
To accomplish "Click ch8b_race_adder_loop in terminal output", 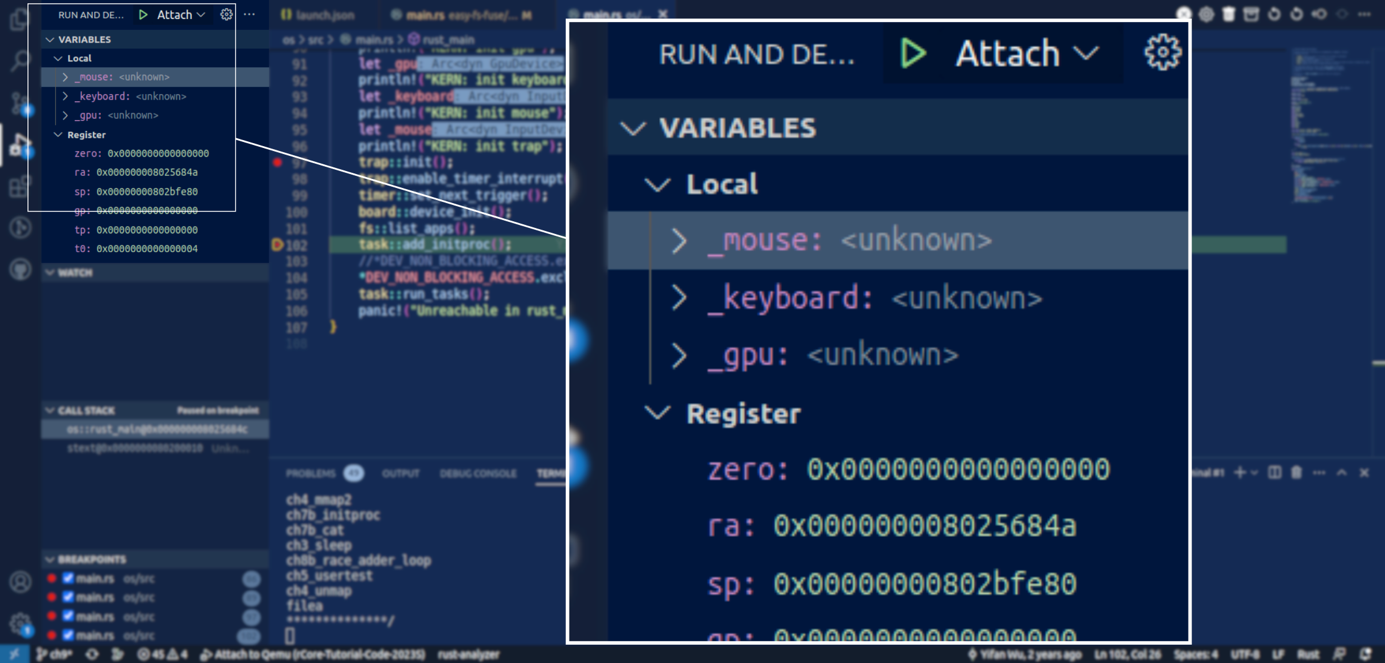I will [x=358, y=560].
